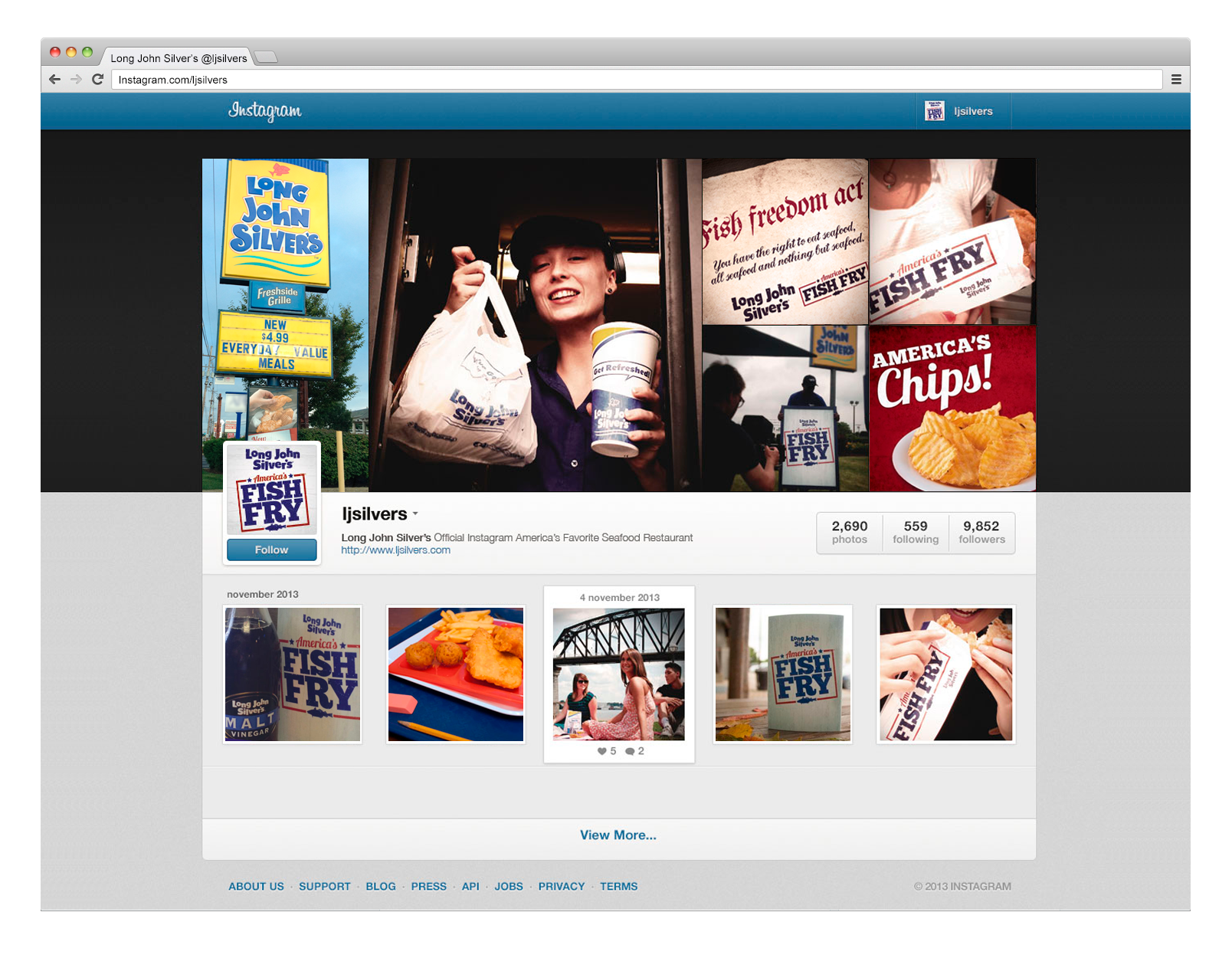Open the browser hamburger menu
Screen dimensions: 1232x958
pos(1176,79)
